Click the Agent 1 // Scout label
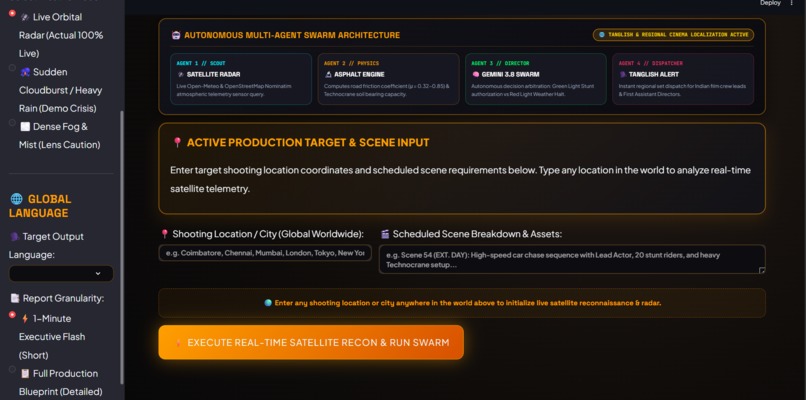 coord(201,63)
